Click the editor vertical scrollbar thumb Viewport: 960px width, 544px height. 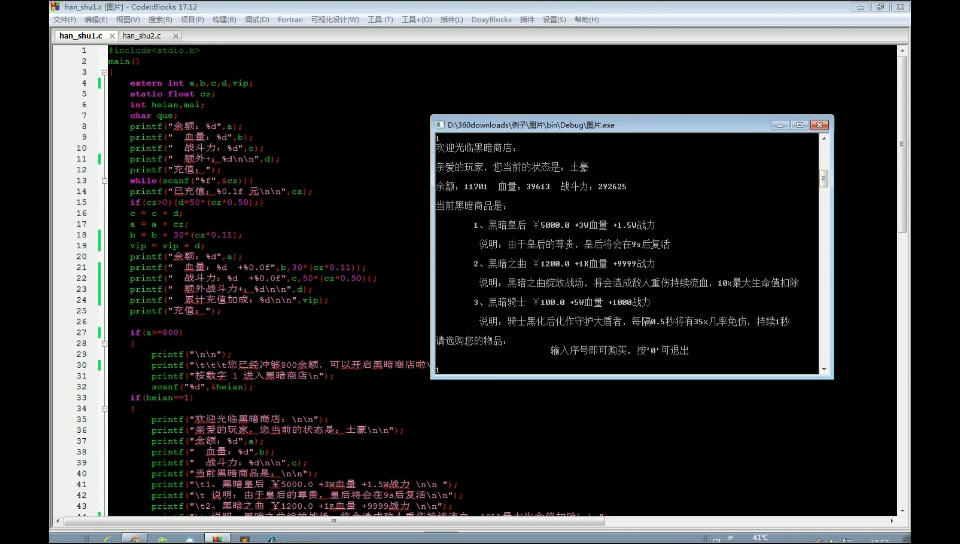click(902, 144)
